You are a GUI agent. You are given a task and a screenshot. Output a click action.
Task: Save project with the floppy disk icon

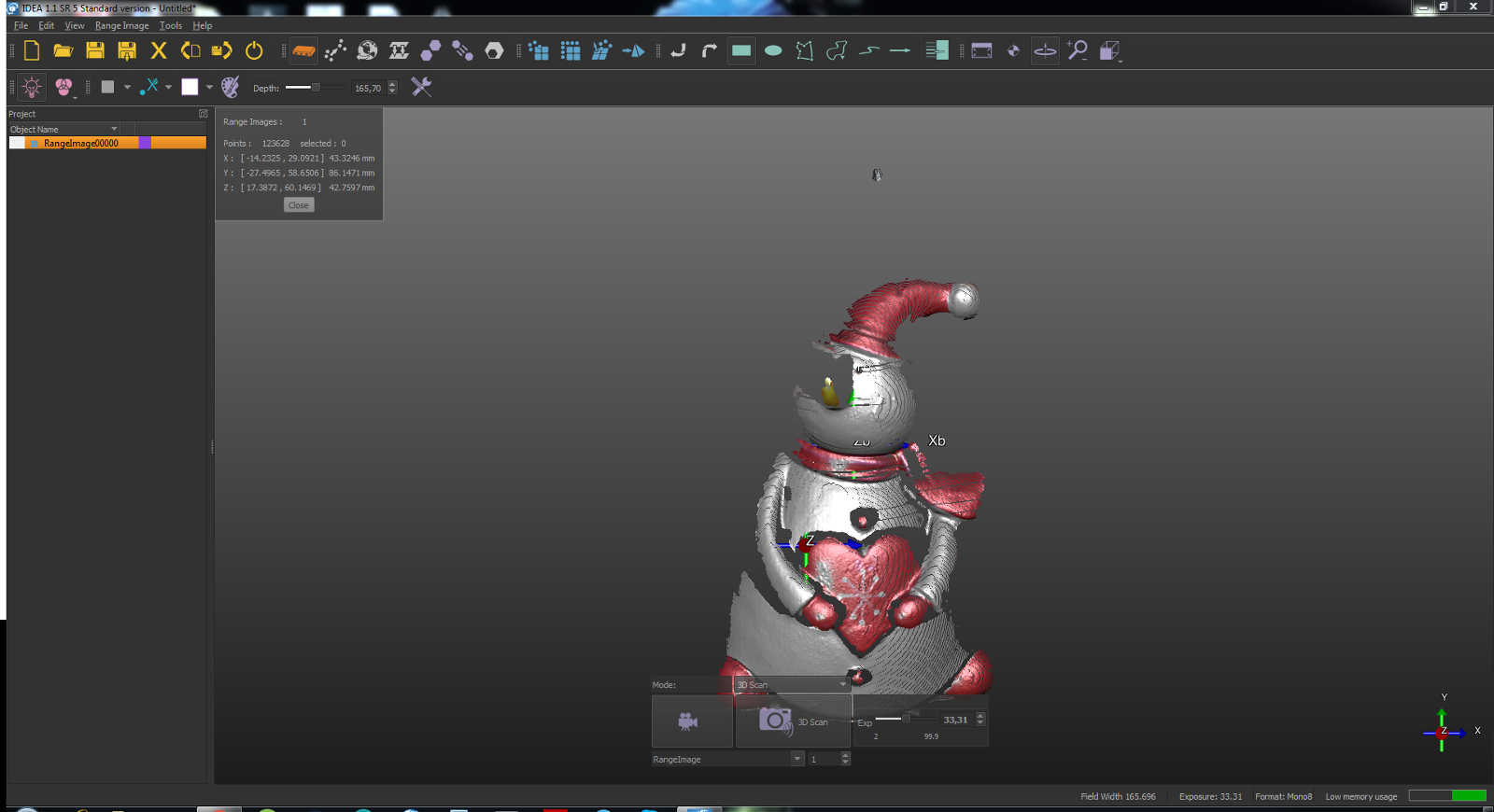coord(95,50)
